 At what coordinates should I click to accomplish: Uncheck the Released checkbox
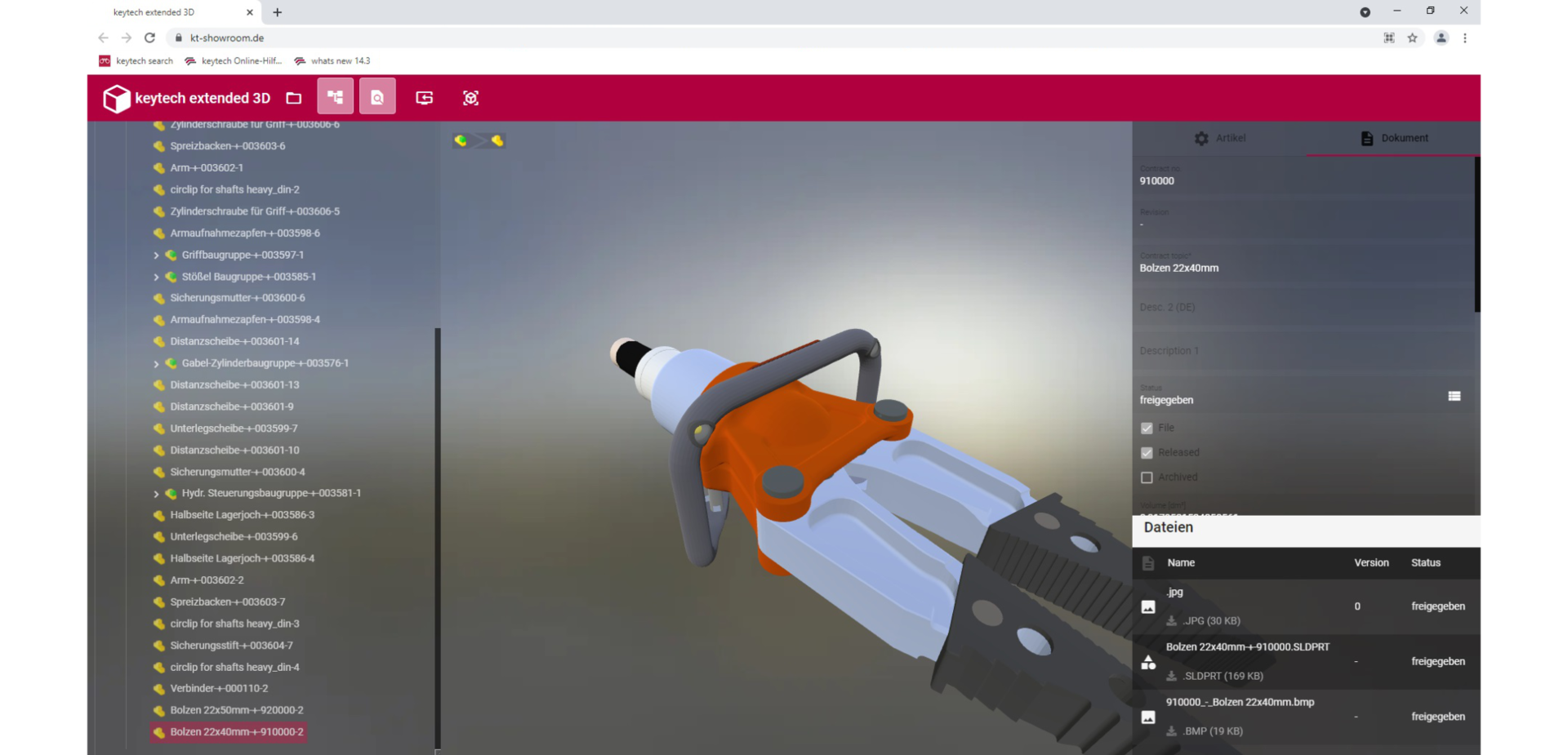(x=1147, y=453)
